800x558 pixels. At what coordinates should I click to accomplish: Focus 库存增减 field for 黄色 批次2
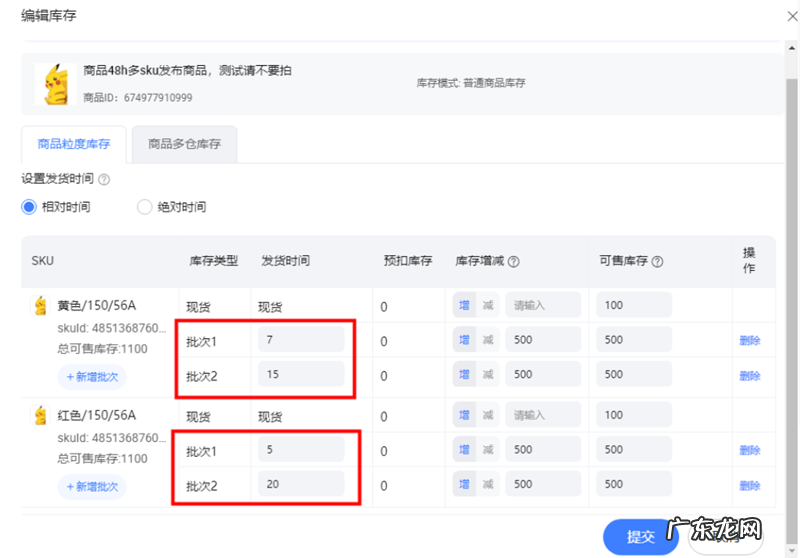[543, 374]
